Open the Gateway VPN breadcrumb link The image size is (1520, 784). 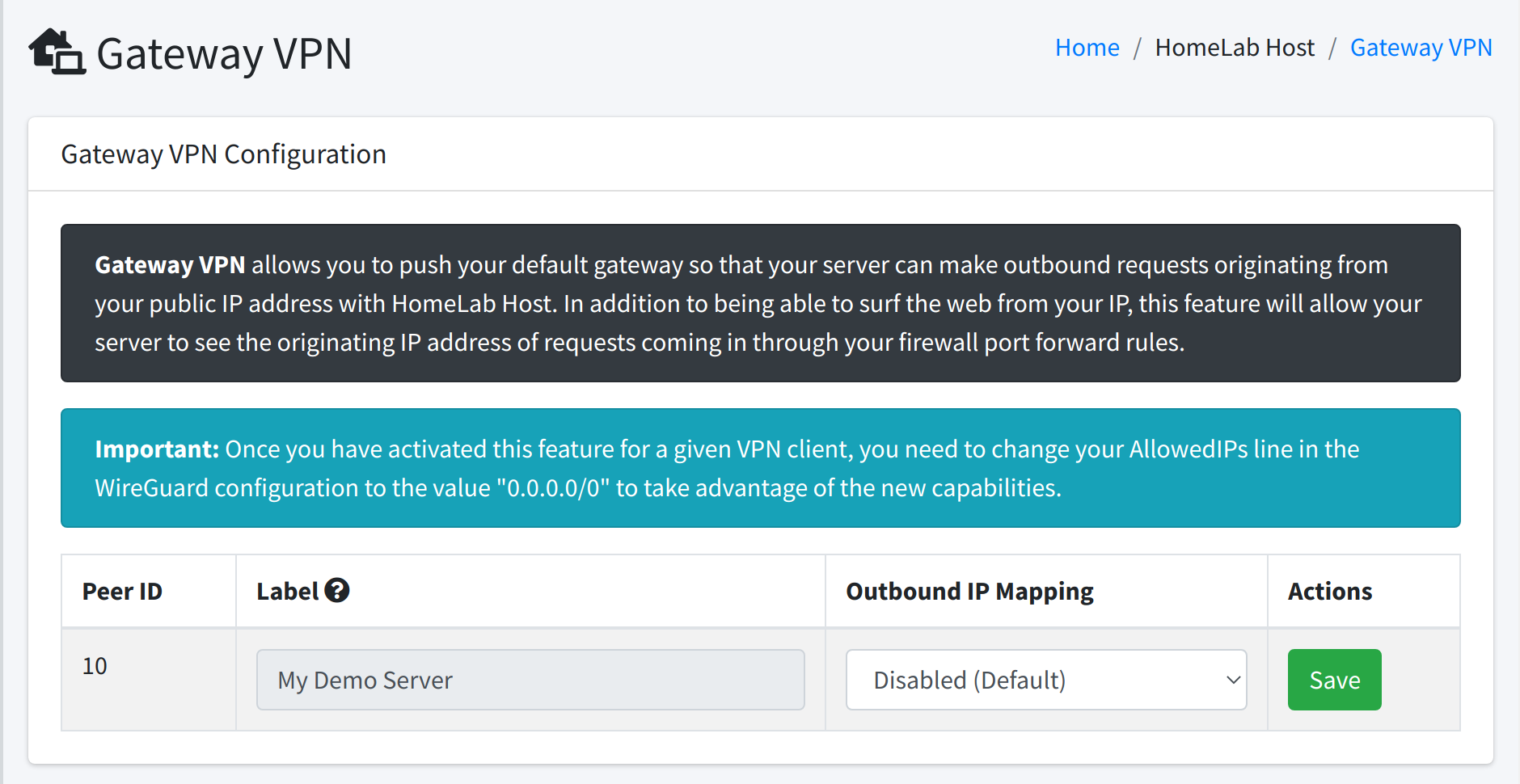[1421, 47]
